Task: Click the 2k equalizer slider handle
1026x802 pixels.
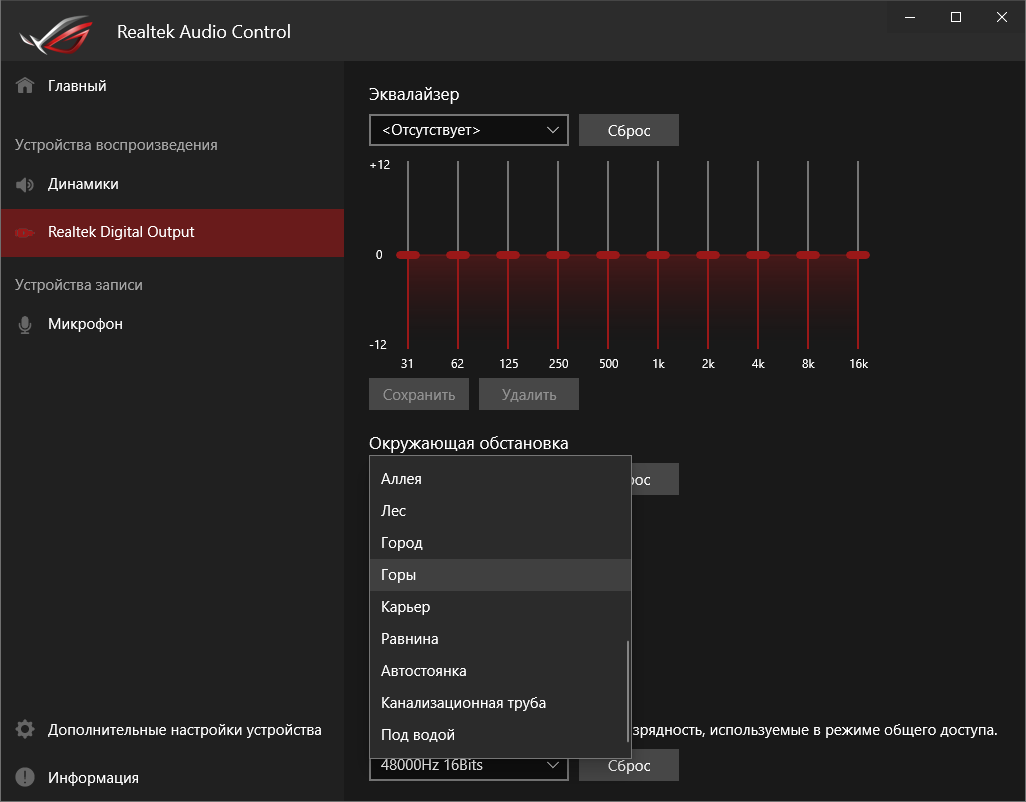Action: [x=708, y=255]
